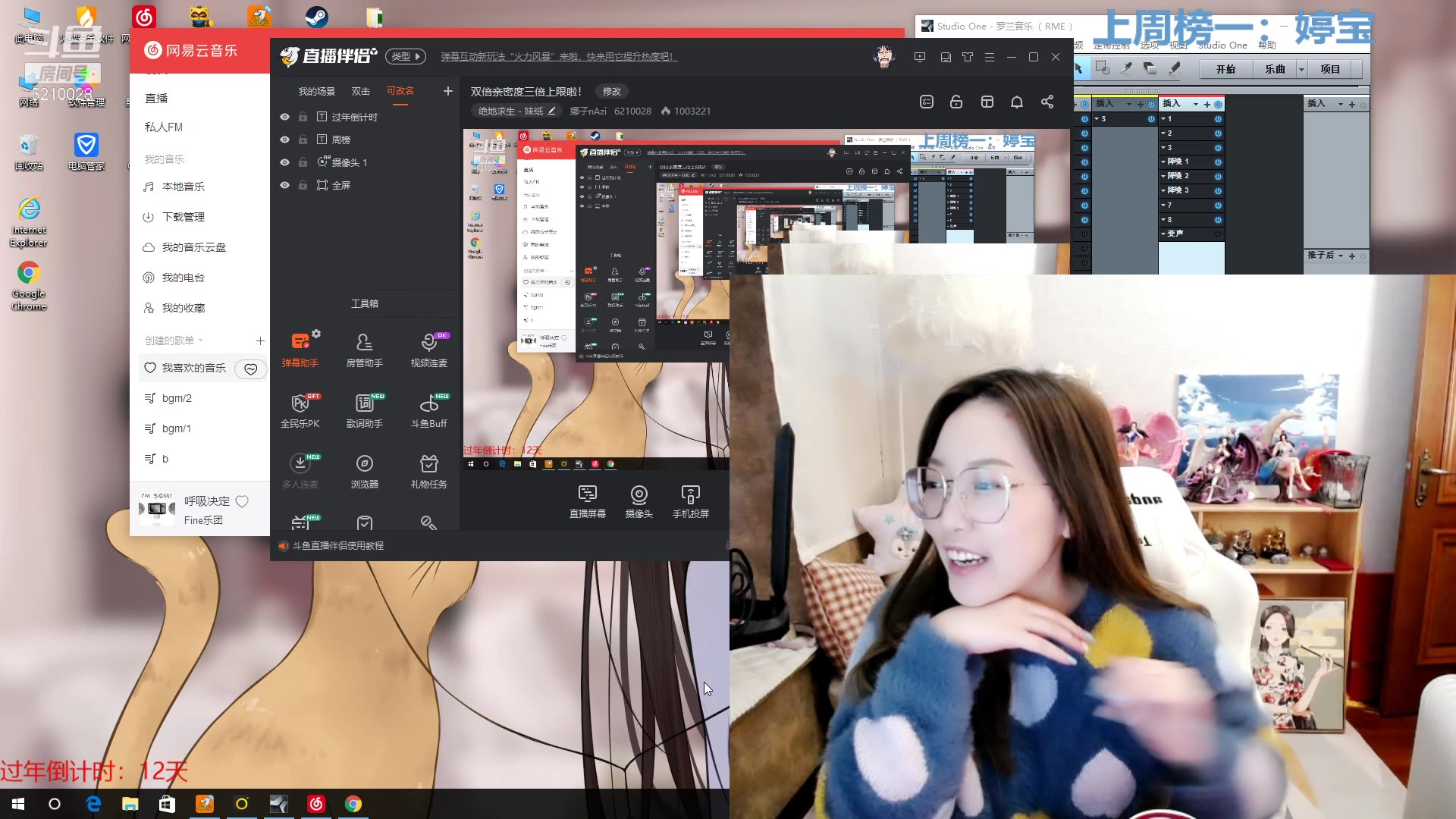Unlock the 过年倒计时 source
Image resolution: width=1456 pixels, height=819 pixels.
tap(303, 117)
